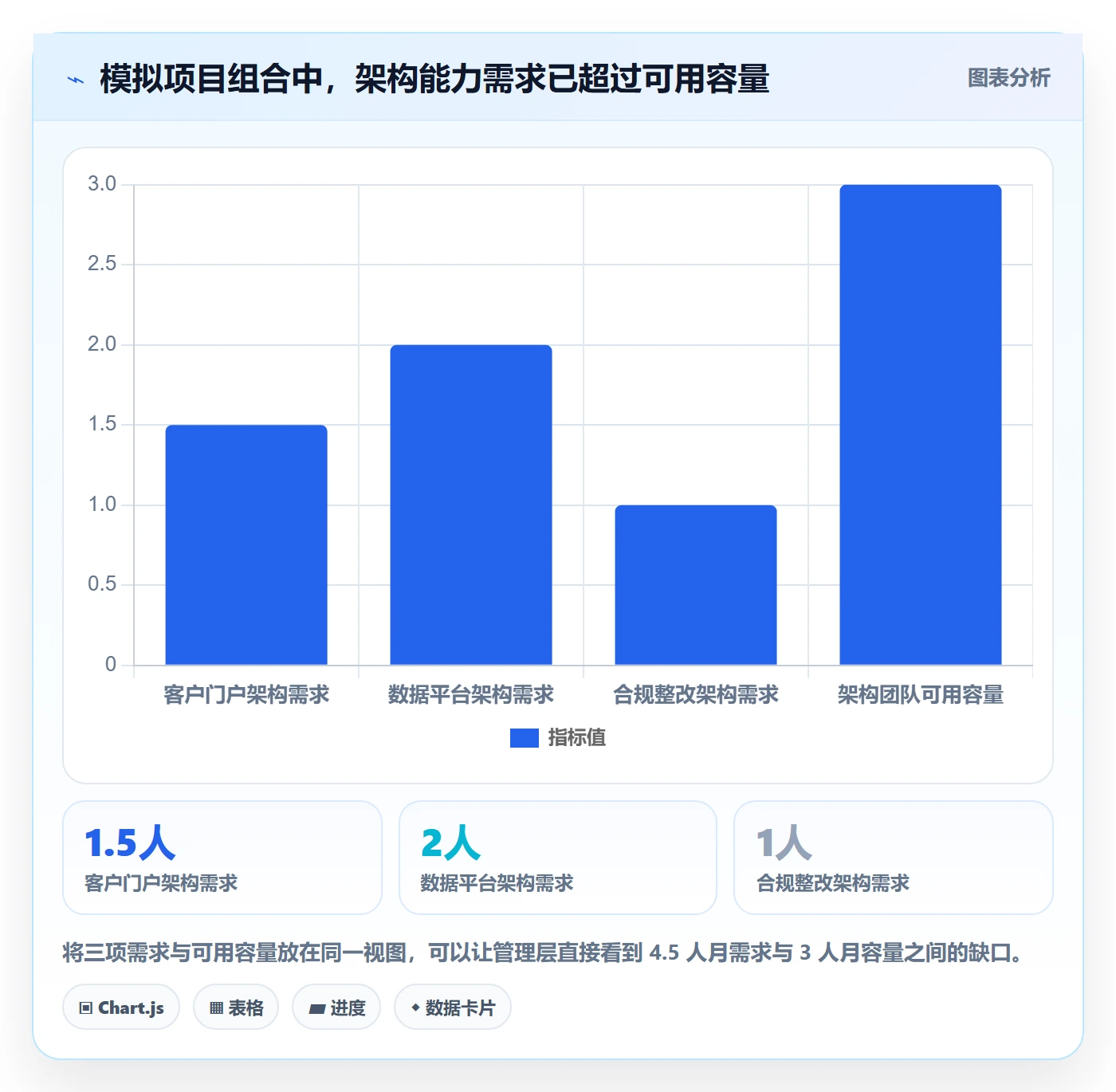
Task: Click the 客户门户架构需求 x-axis label
Action: pos(246,695)
